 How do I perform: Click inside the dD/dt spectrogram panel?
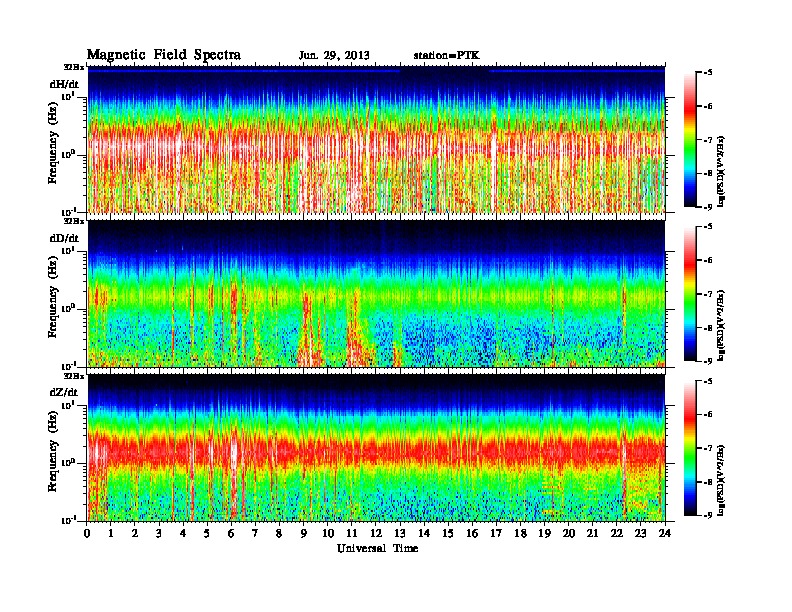(376, 293)
